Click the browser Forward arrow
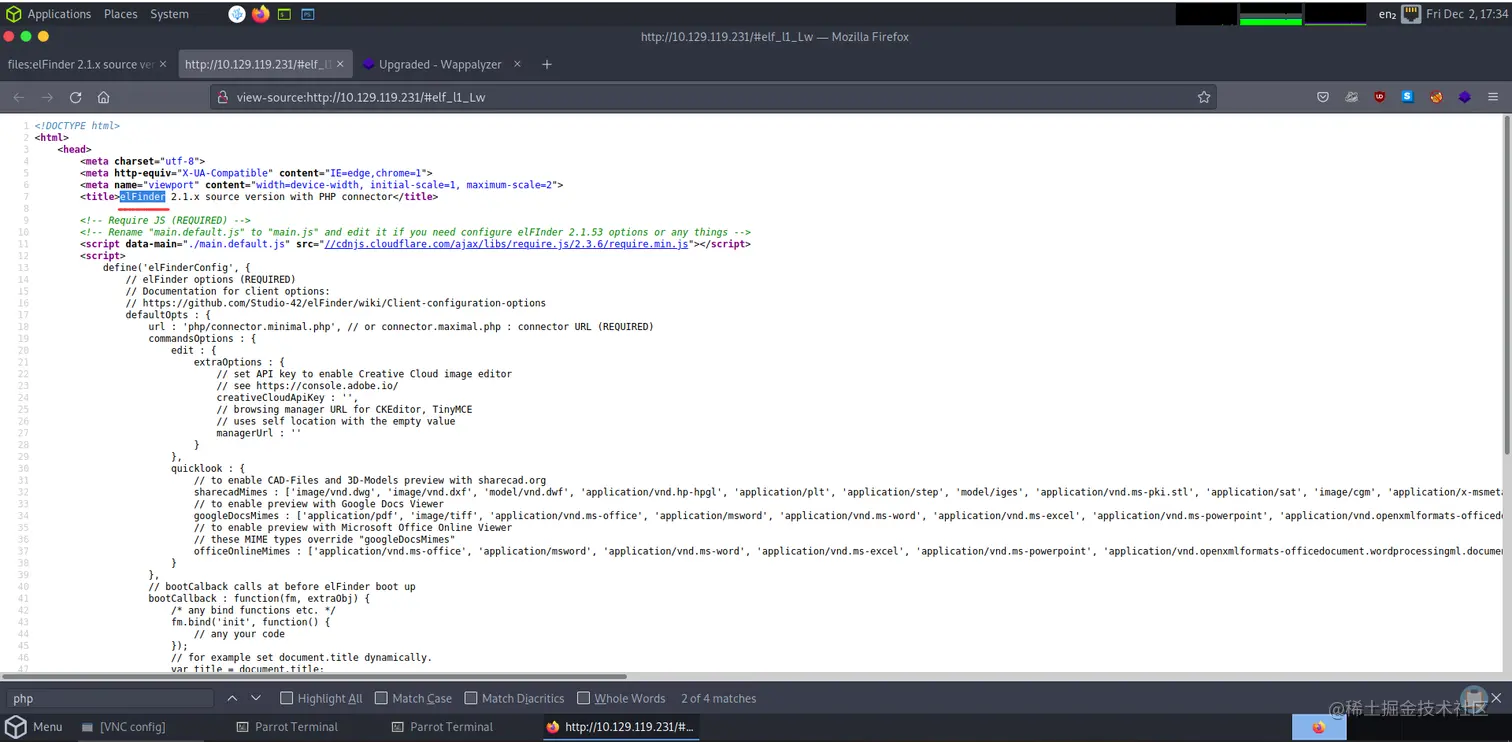This screenshot has height=742, width=1512. click(47, 97)
